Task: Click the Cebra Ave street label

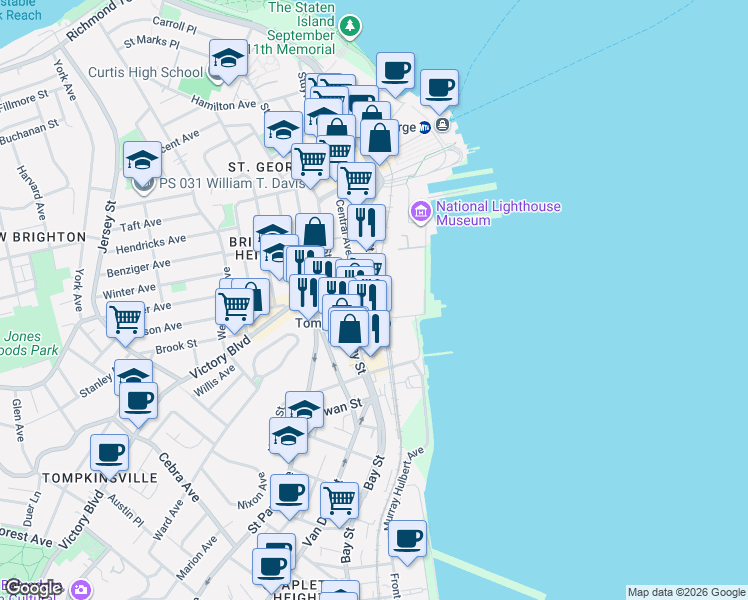Action: 179,477
